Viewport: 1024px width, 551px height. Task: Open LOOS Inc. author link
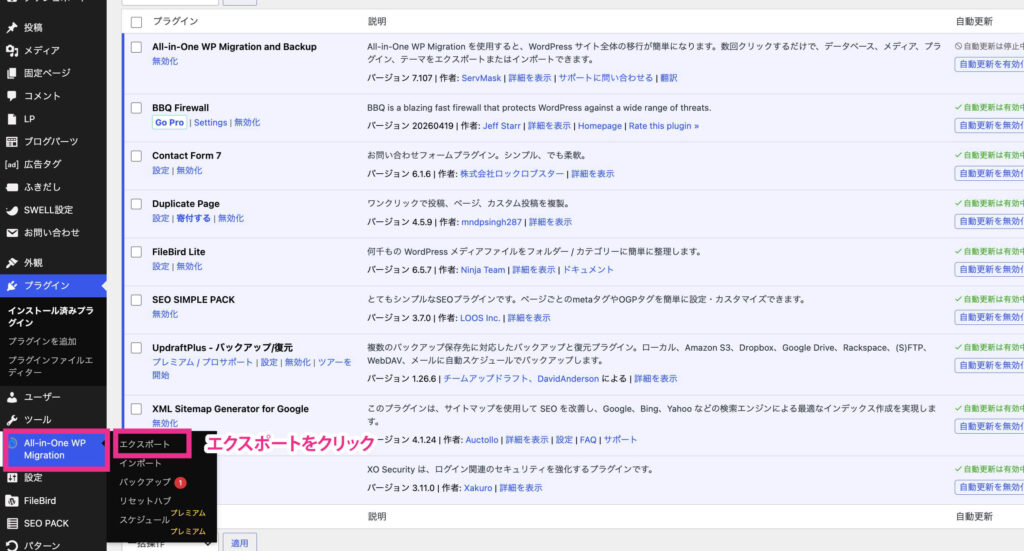[480, 318]
